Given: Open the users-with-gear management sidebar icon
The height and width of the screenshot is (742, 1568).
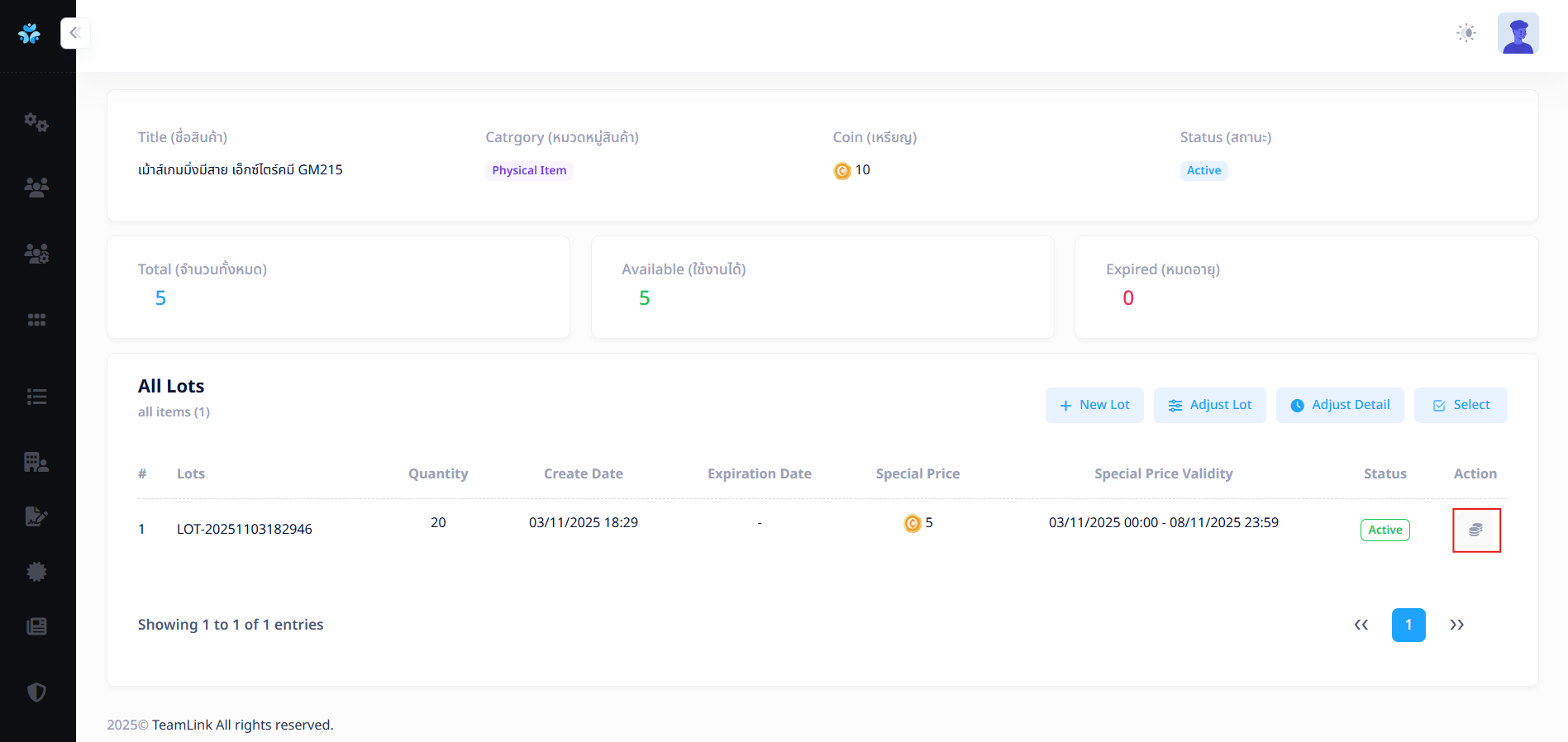Looking at the screenshot, I should [x=36, y=254].
